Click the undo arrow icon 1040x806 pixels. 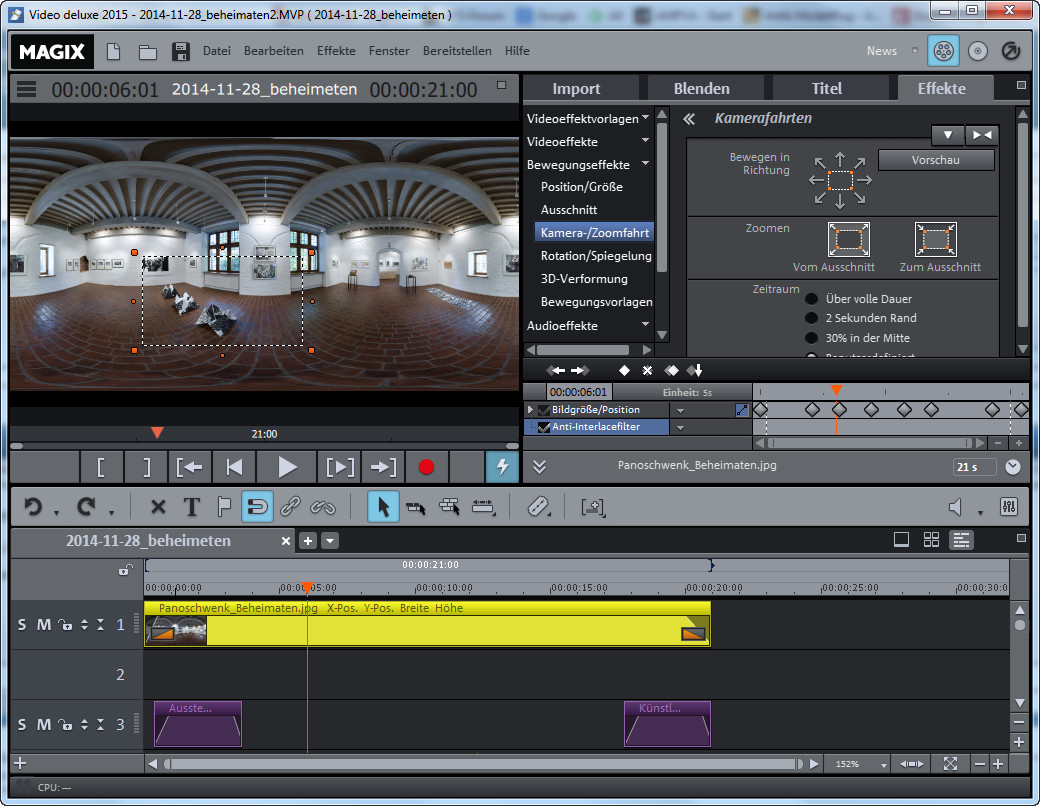point(33,507)
